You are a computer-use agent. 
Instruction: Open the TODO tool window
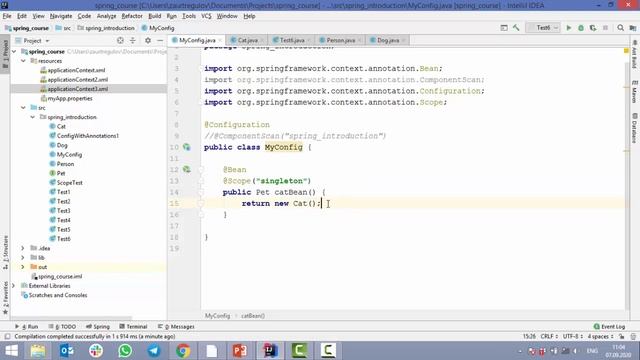pos(62,327)
